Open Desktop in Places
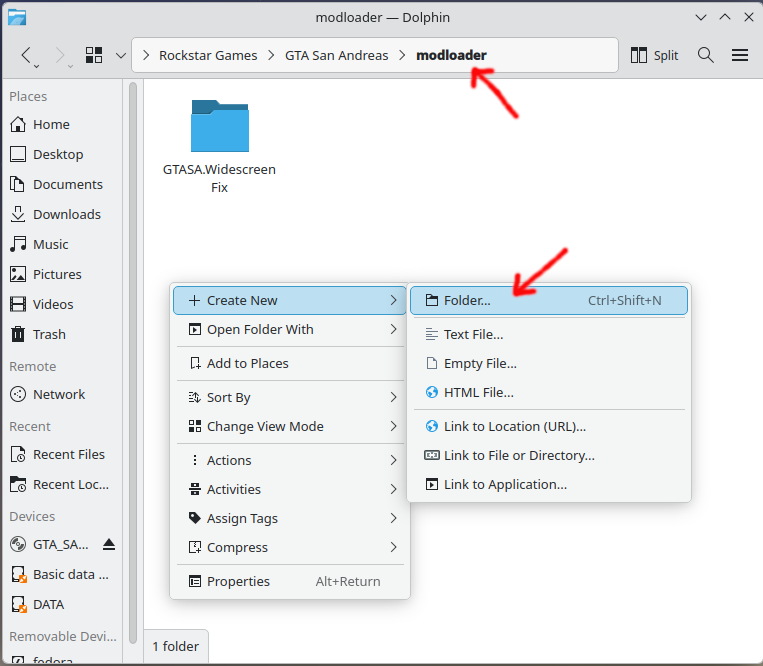This screenshot has width=763, height=666. [62, 154]
